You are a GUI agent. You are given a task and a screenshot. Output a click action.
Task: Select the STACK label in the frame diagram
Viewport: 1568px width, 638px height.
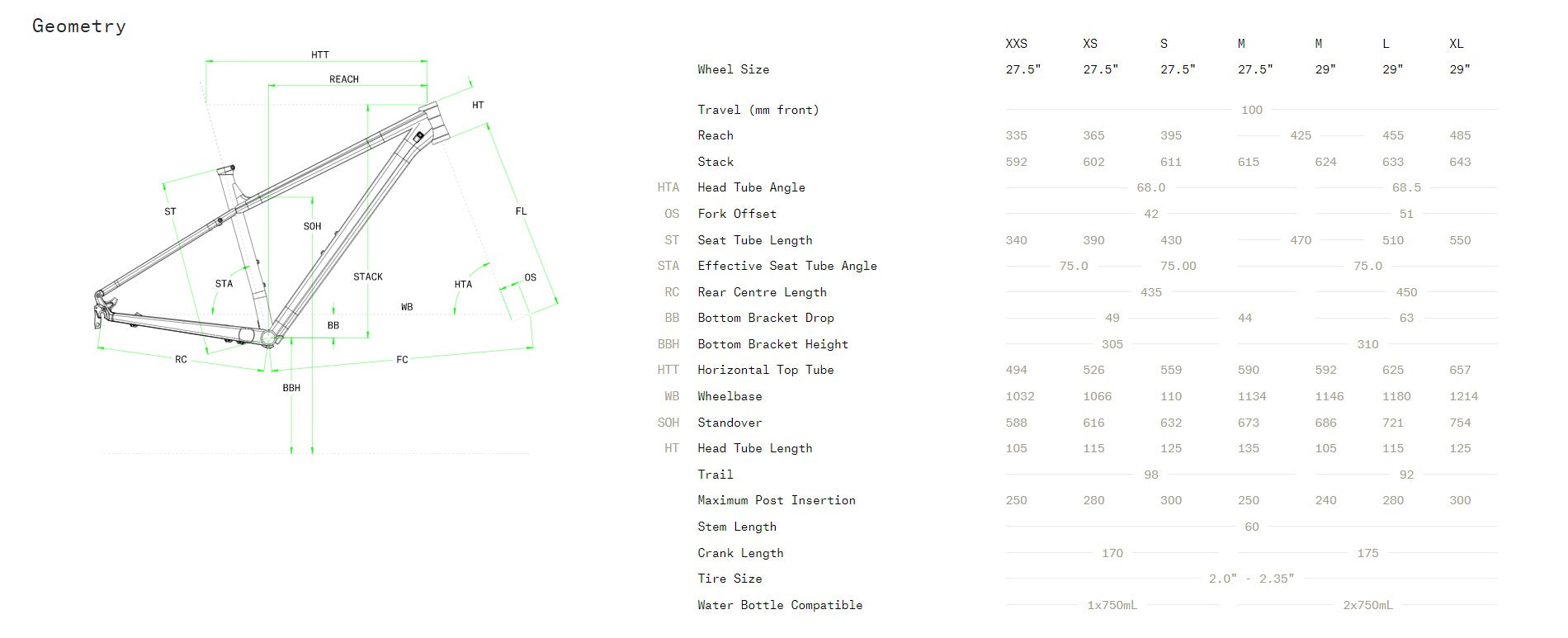click(368, 276)
